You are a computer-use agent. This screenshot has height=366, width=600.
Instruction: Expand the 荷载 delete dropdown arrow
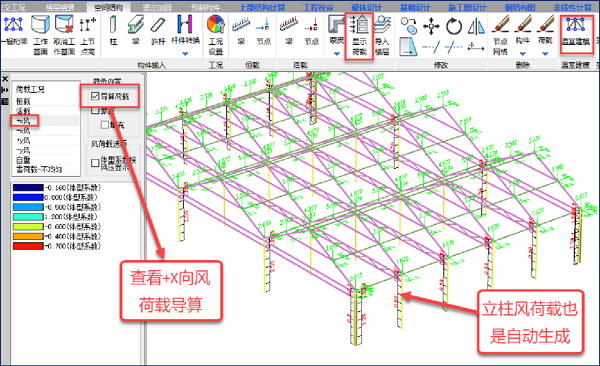(x=545, y=54)
